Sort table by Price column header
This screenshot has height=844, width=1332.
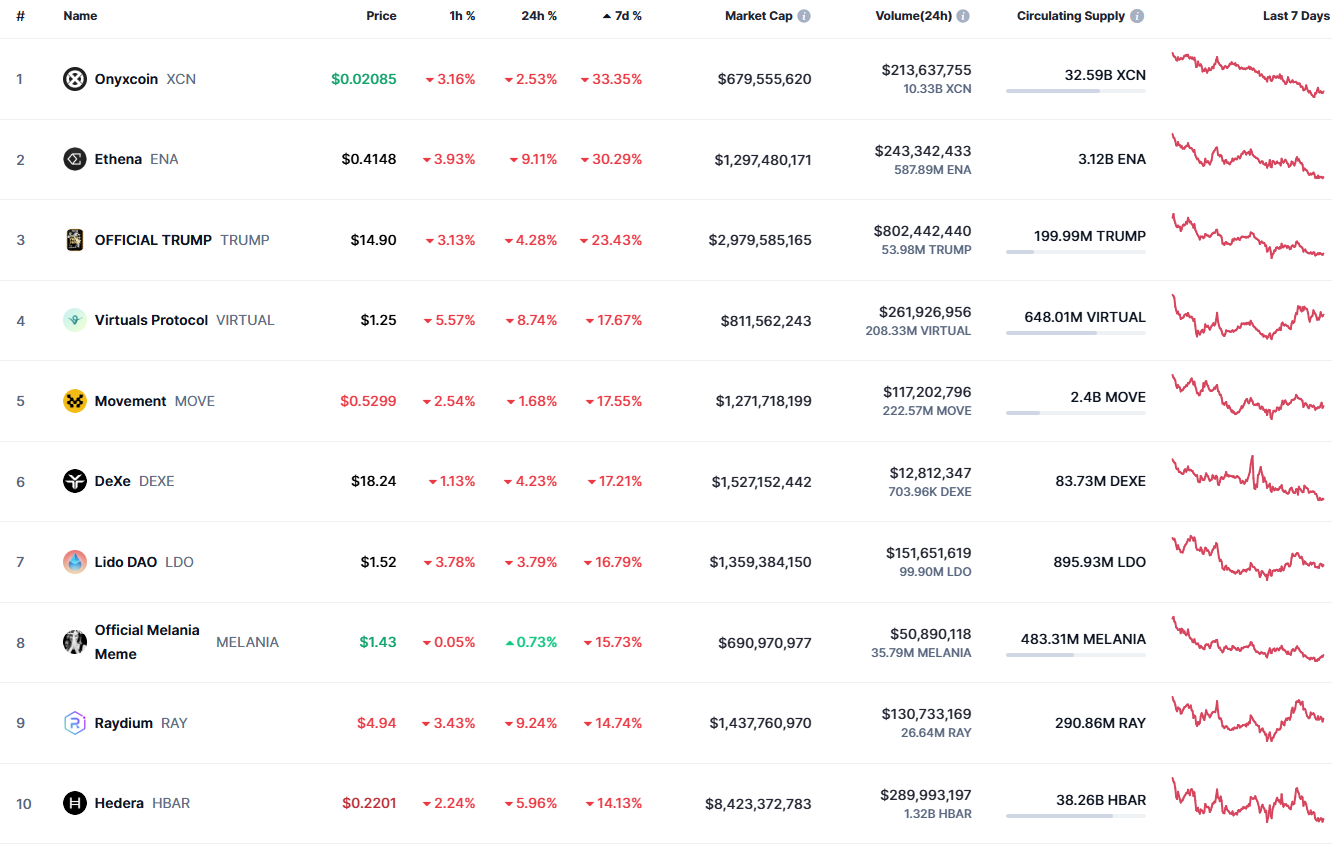tap(381, 16)
